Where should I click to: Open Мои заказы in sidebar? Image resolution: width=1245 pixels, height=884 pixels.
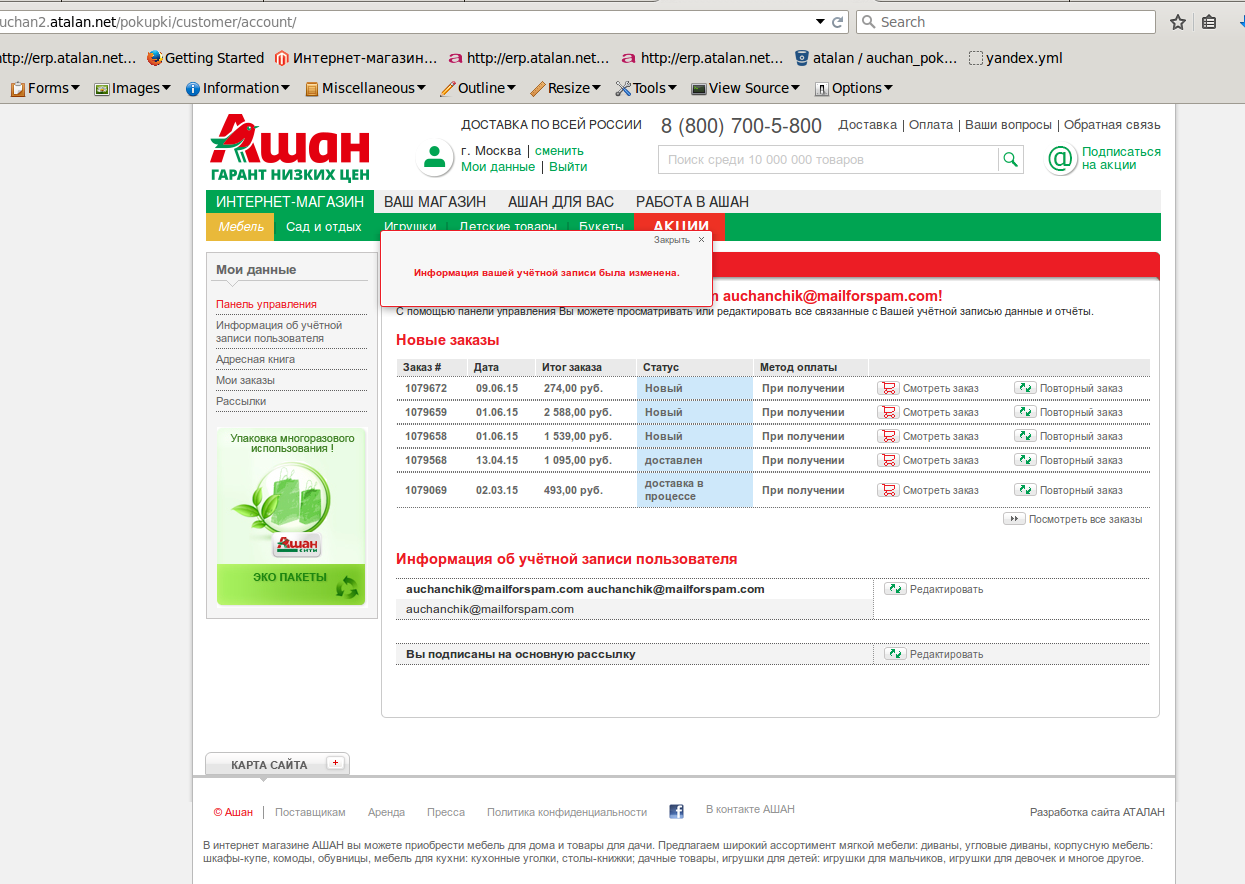point(245,380)
